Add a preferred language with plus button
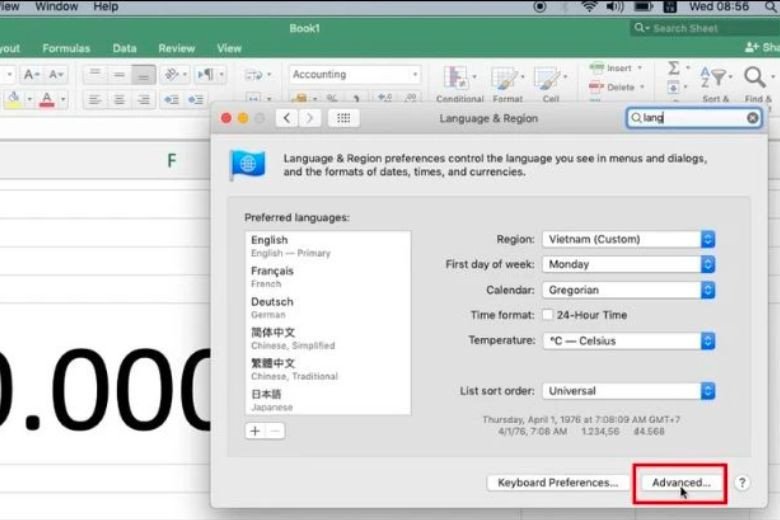This screenshot has height=520, width=780. [255, 431]
